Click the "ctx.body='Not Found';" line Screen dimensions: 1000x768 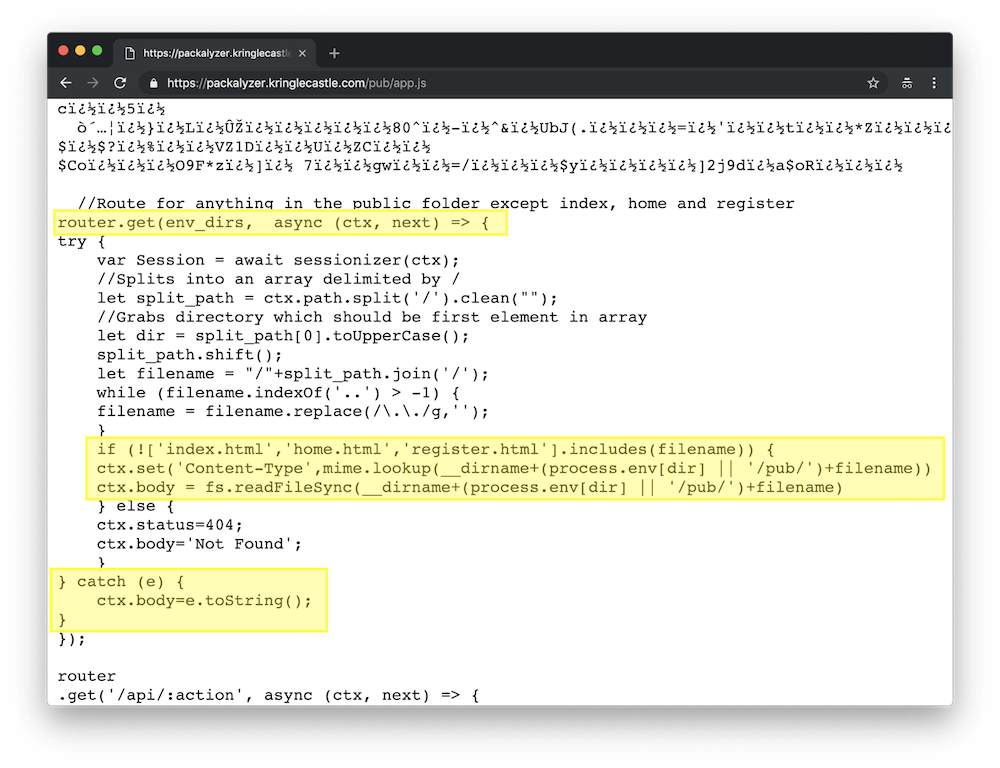[199, 544]
